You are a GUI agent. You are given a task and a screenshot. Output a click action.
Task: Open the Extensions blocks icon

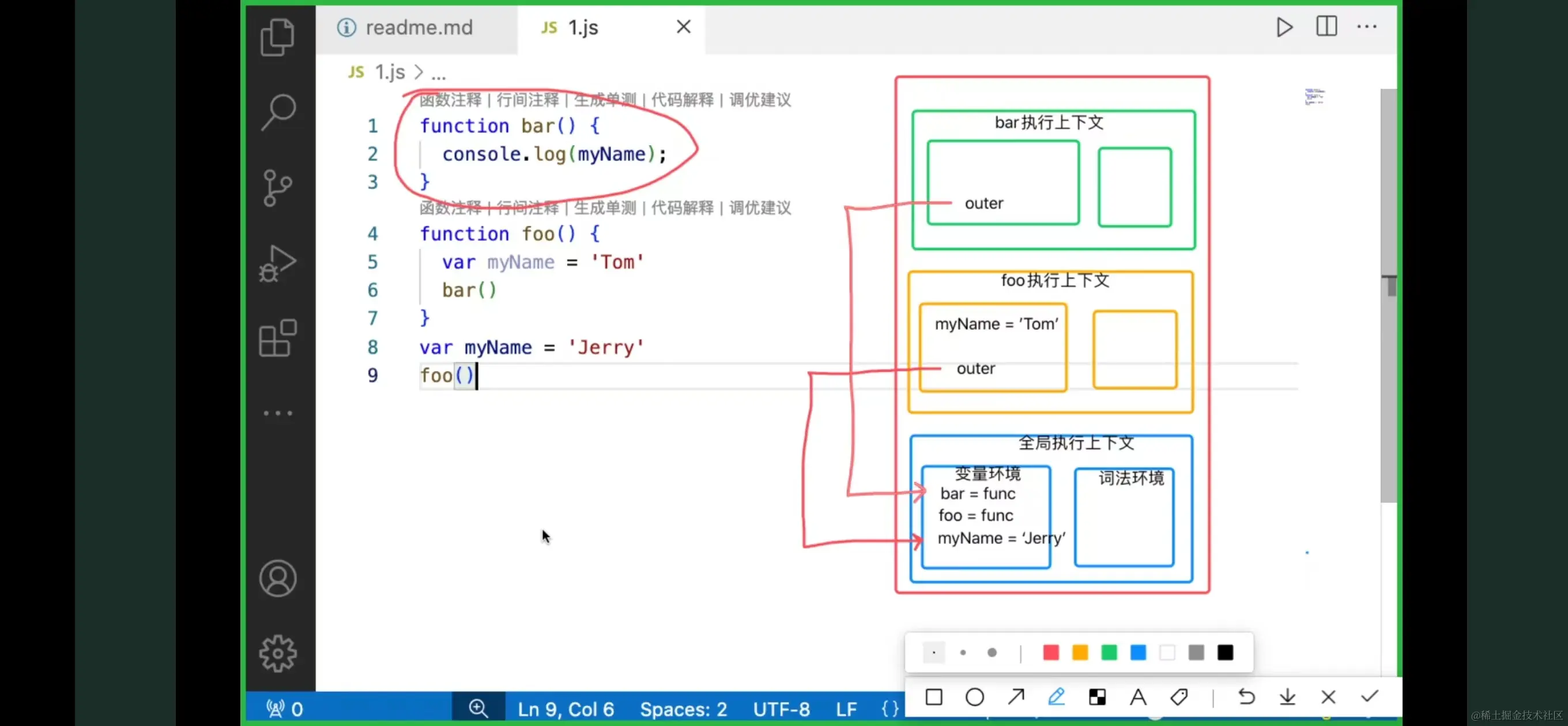pos(277,338)
